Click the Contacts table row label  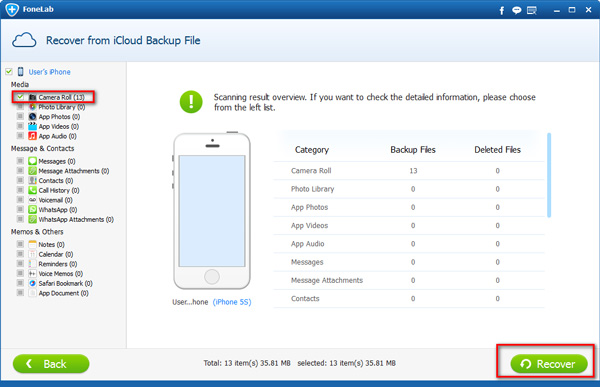(305, 299)
